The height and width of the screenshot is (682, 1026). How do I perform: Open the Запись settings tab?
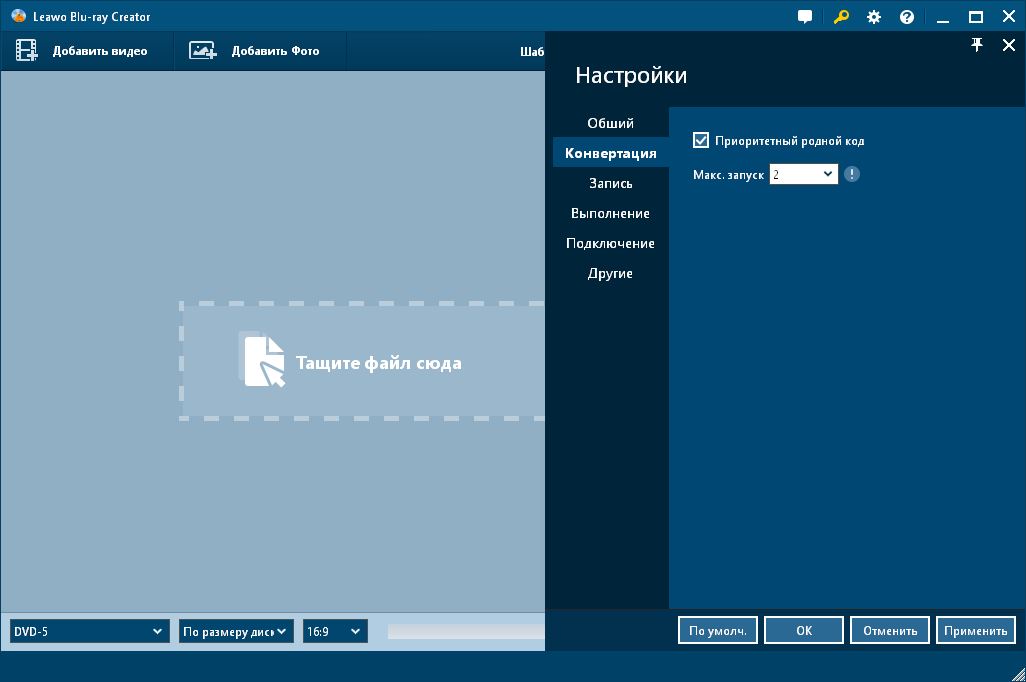610,183
